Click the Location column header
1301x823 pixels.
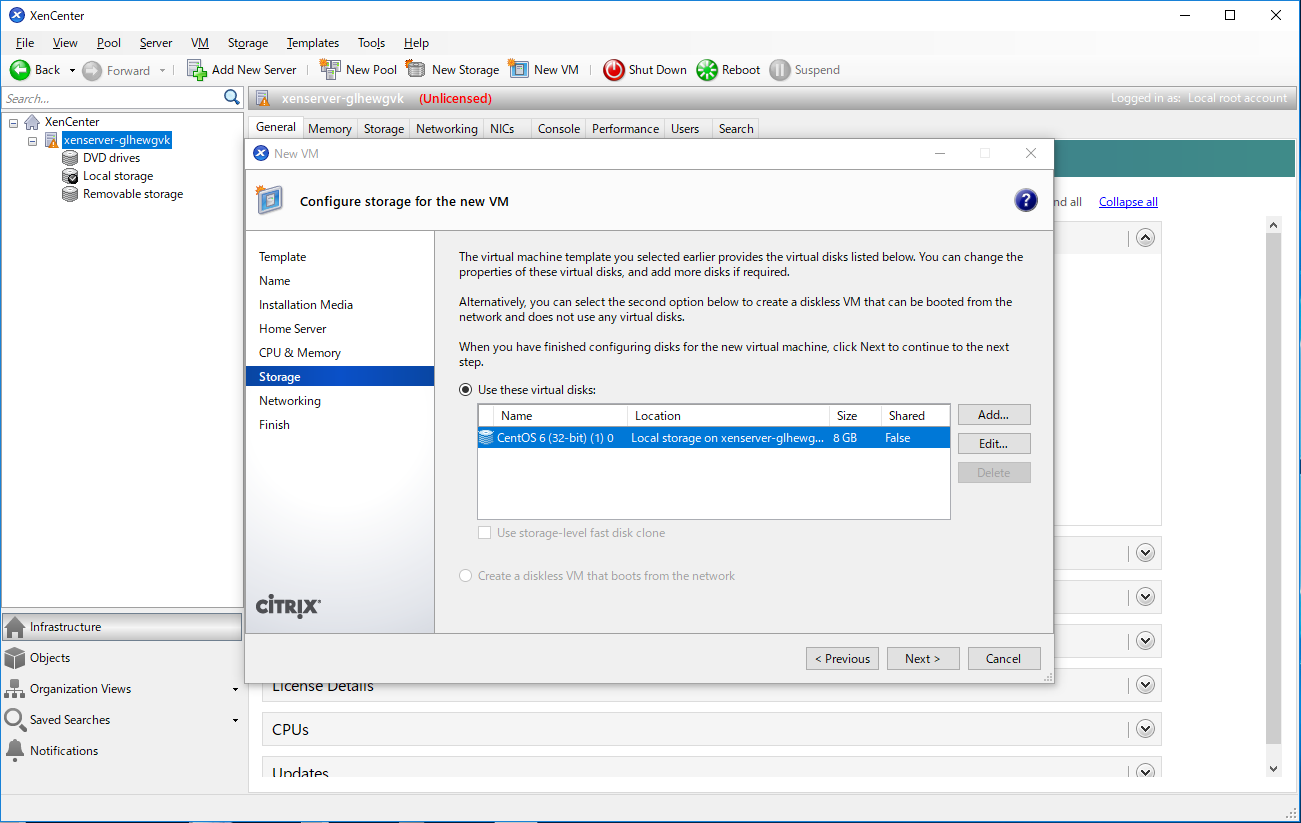point(729,415)
